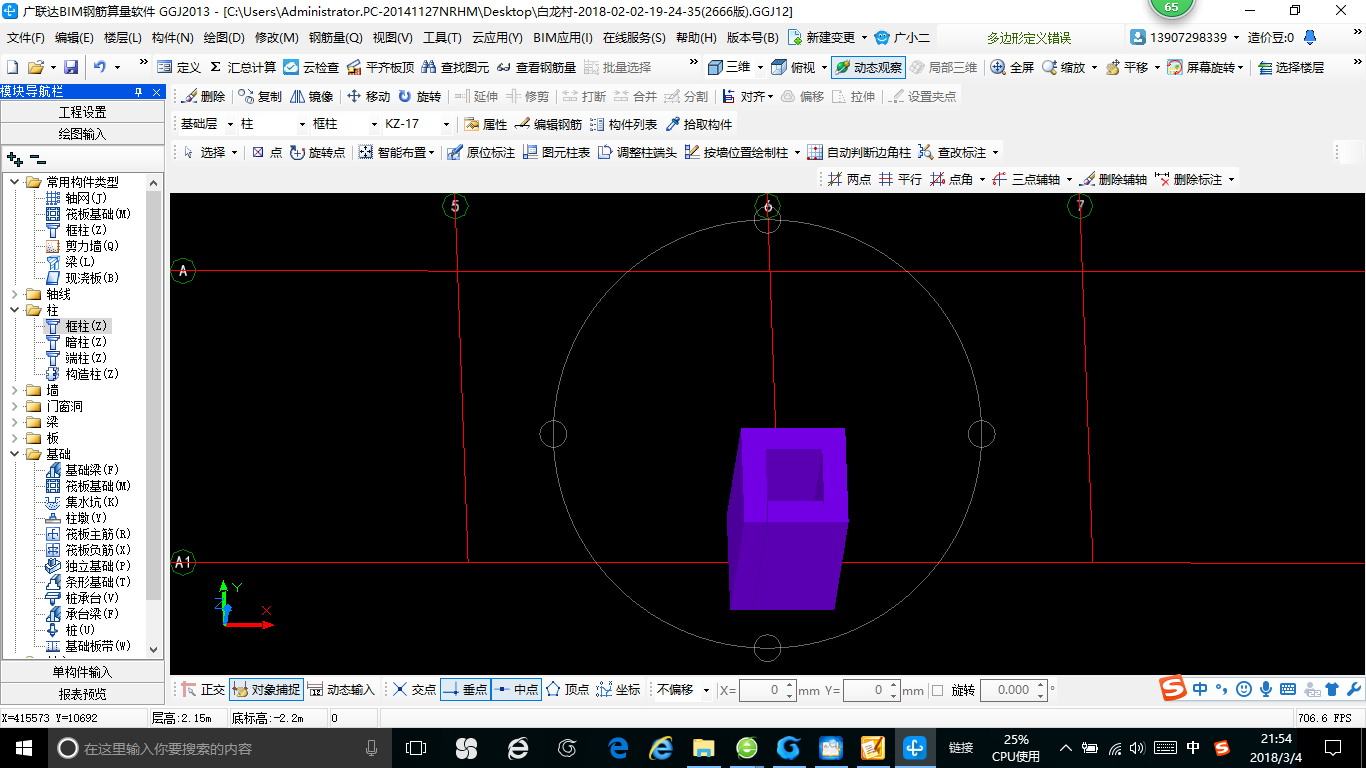This screenshot has width=1366, height=768.
Task: Click 工程设置 navigation button
Action: 82,112
